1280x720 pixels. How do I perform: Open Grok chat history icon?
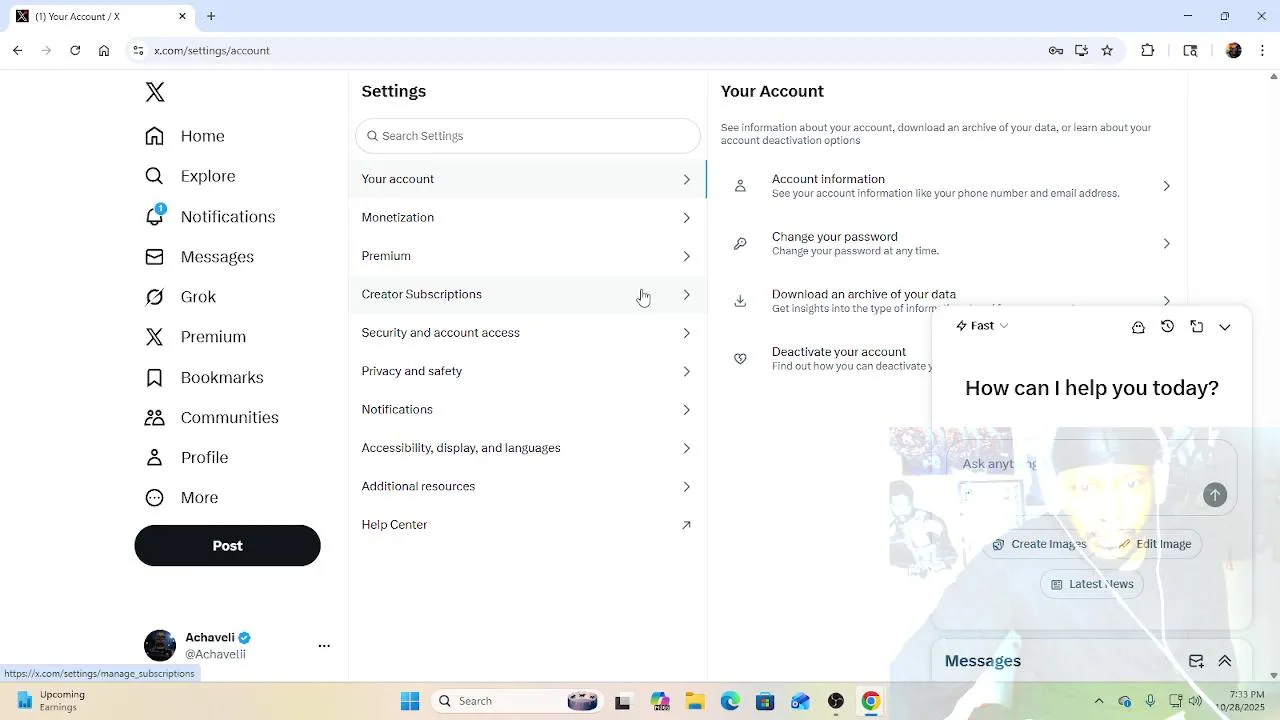1167,326
